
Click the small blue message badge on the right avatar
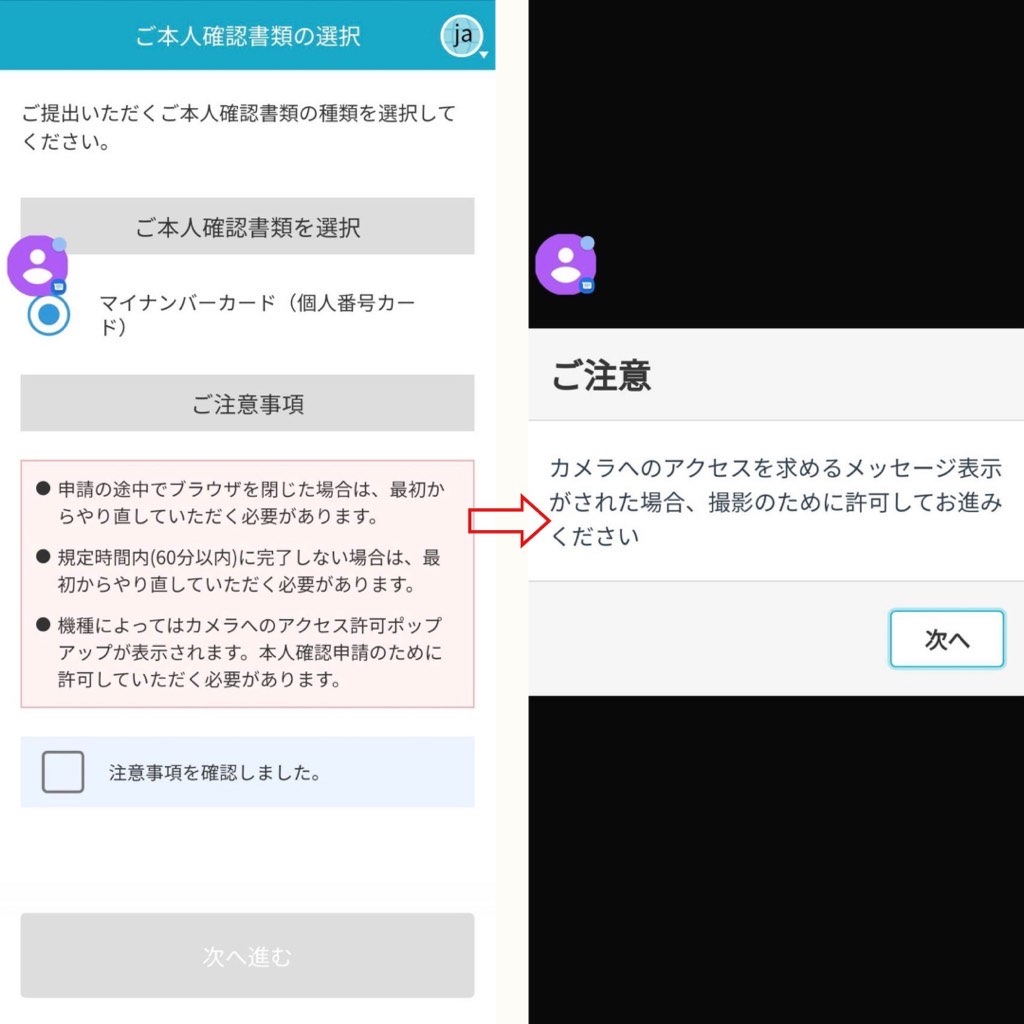pos(586,285)
